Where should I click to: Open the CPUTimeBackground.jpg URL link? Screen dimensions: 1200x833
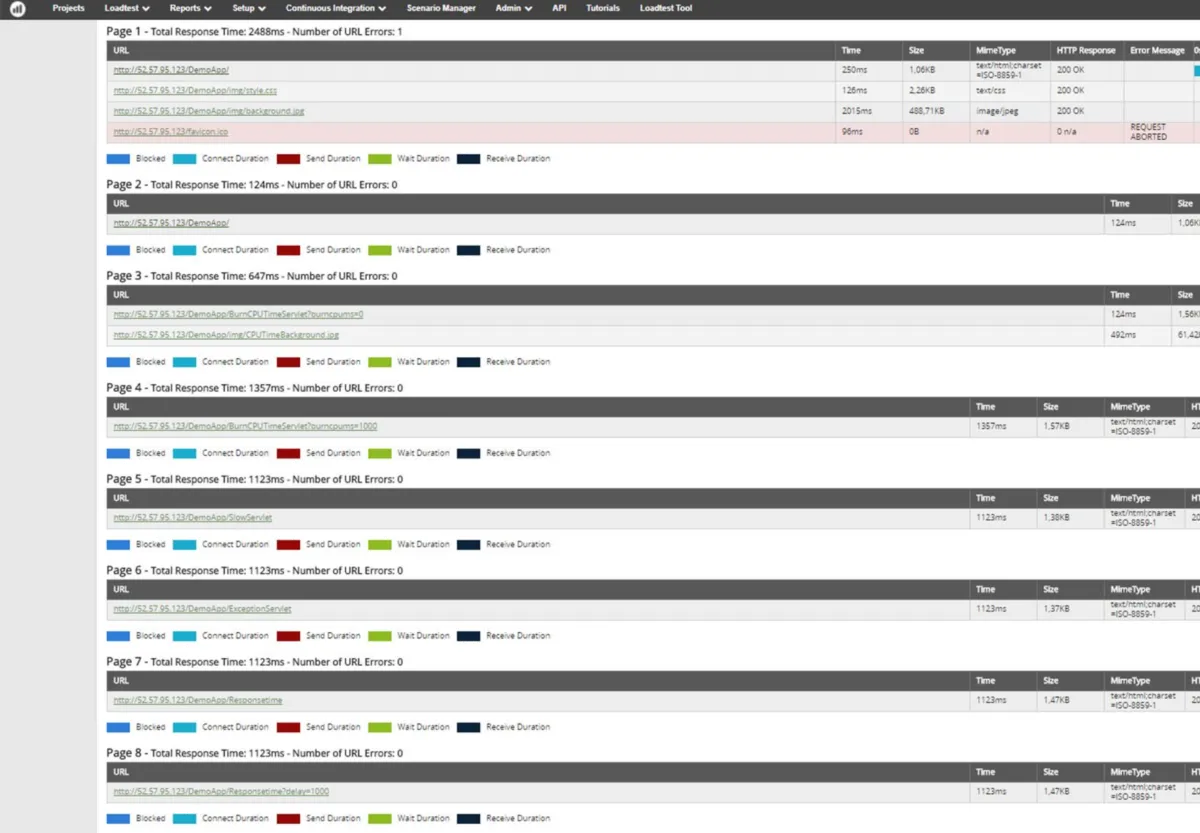[x=226, y=335]
